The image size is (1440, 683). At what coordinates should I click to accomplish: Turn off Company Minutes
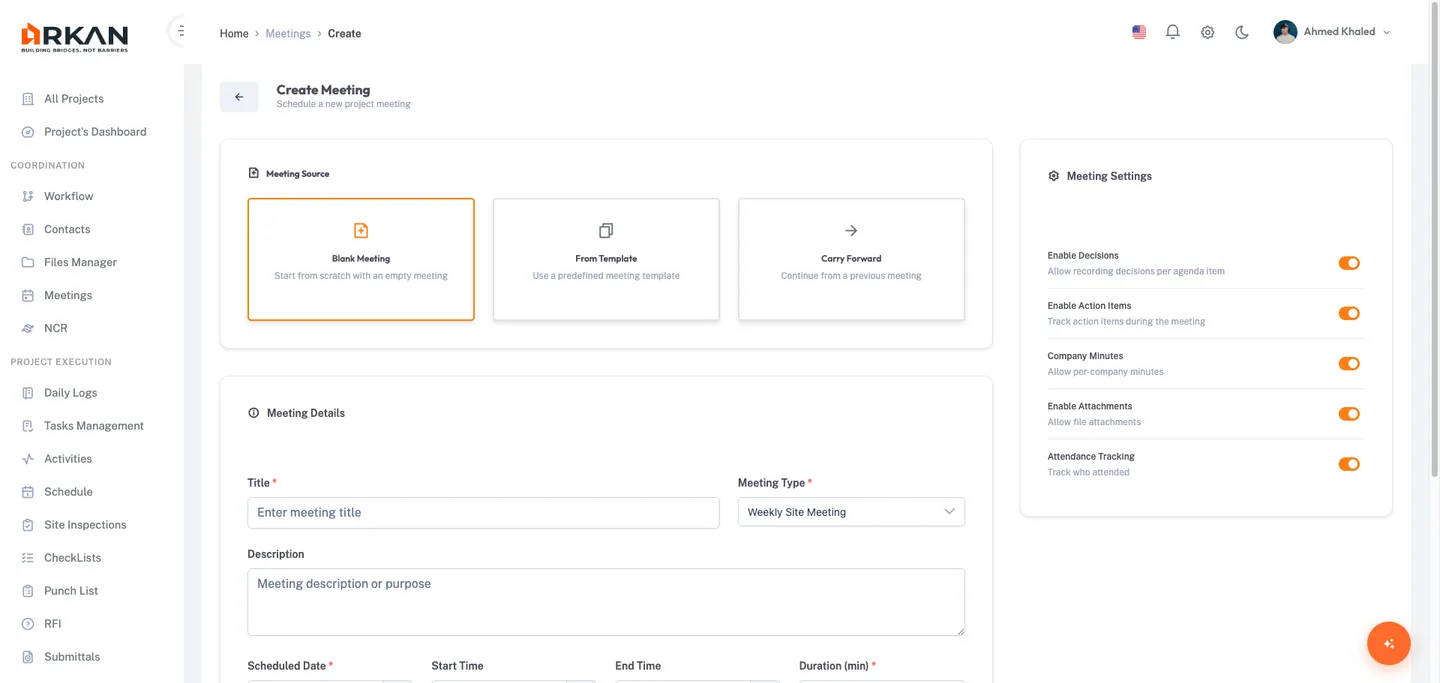click(1349, 363)
